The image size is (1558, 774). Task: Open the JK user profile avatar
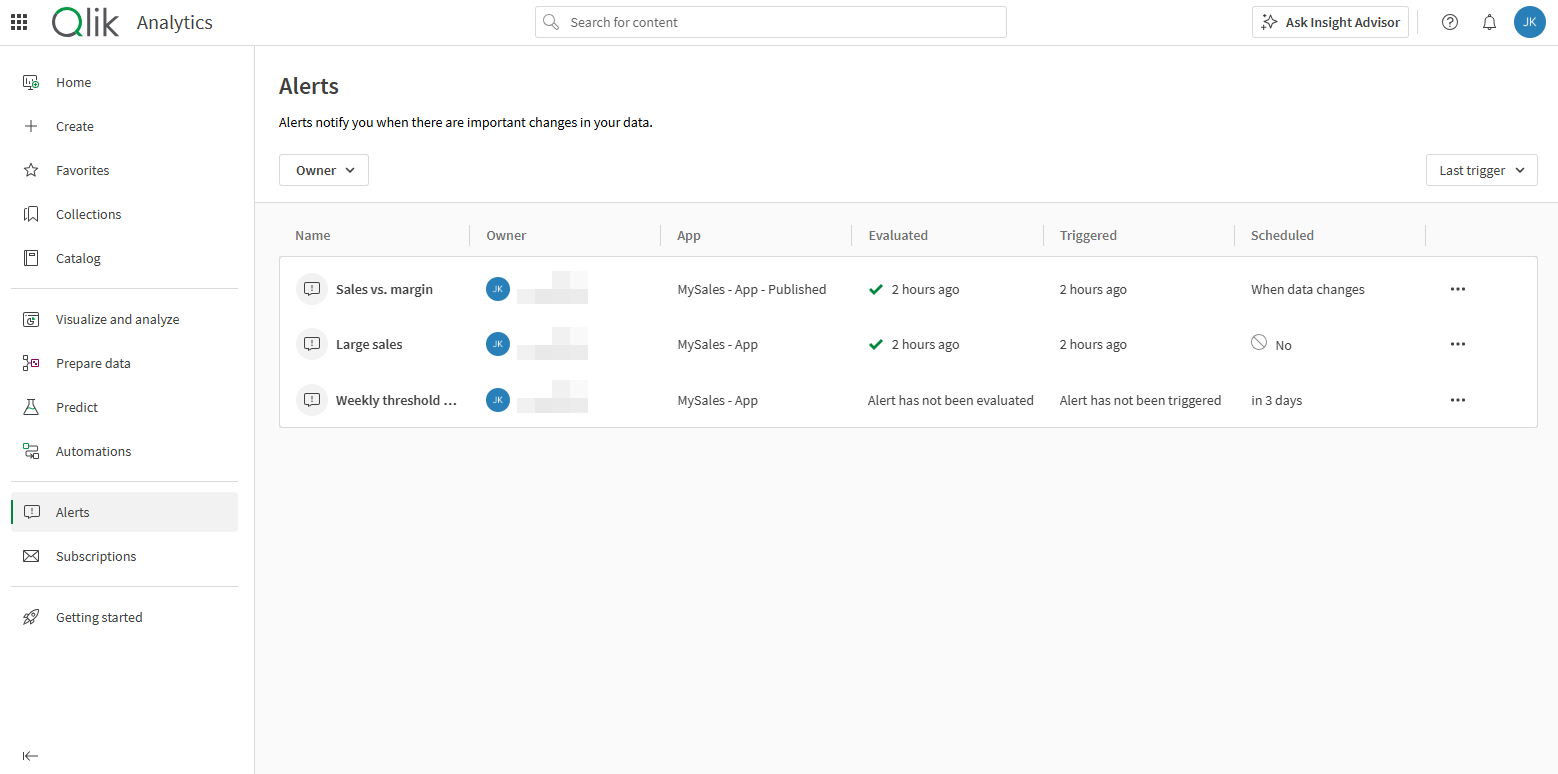pos(1529,22)
